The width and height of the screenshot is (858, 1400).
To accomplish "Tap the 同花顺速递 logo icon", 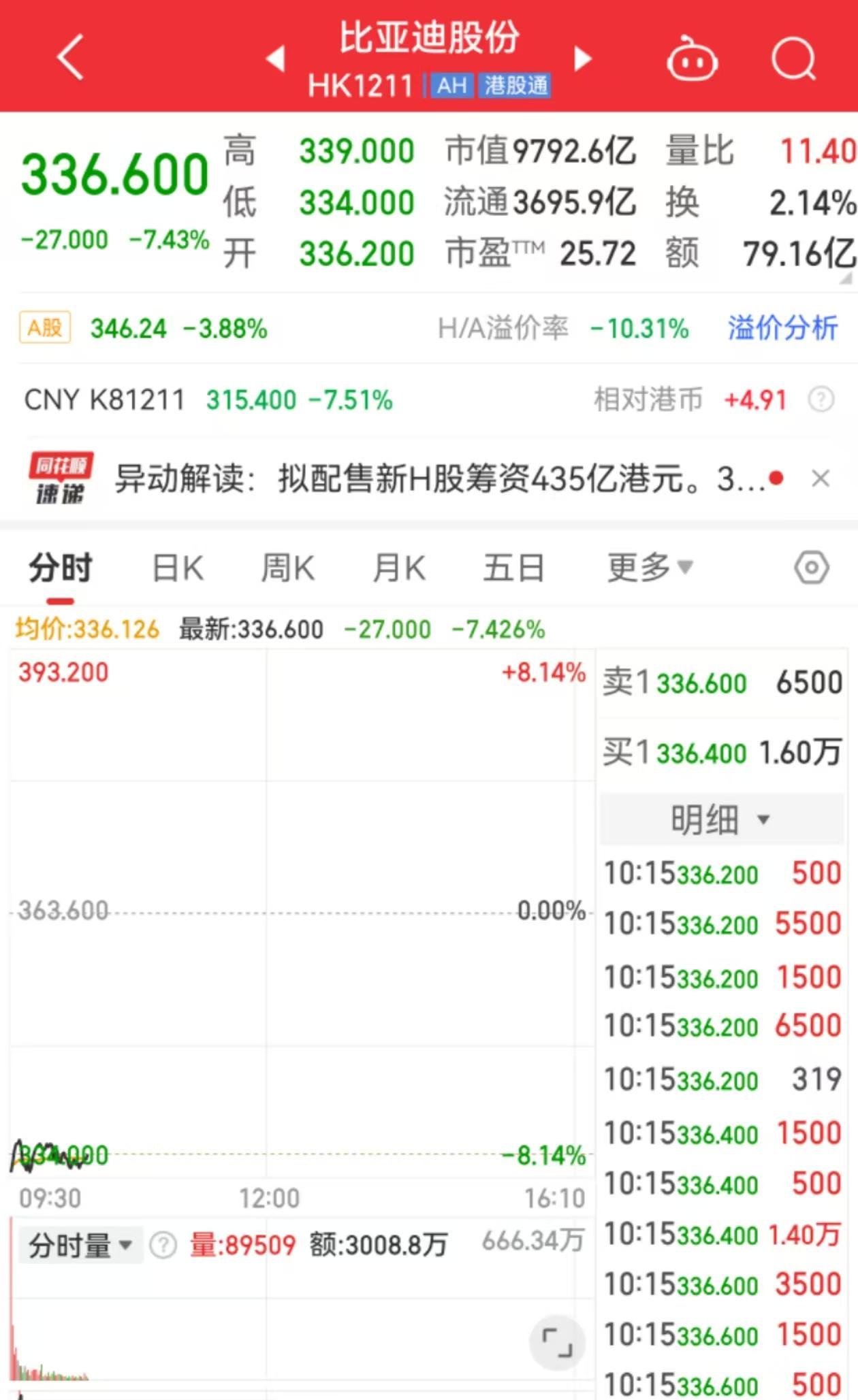I will [x=61, y=478].
